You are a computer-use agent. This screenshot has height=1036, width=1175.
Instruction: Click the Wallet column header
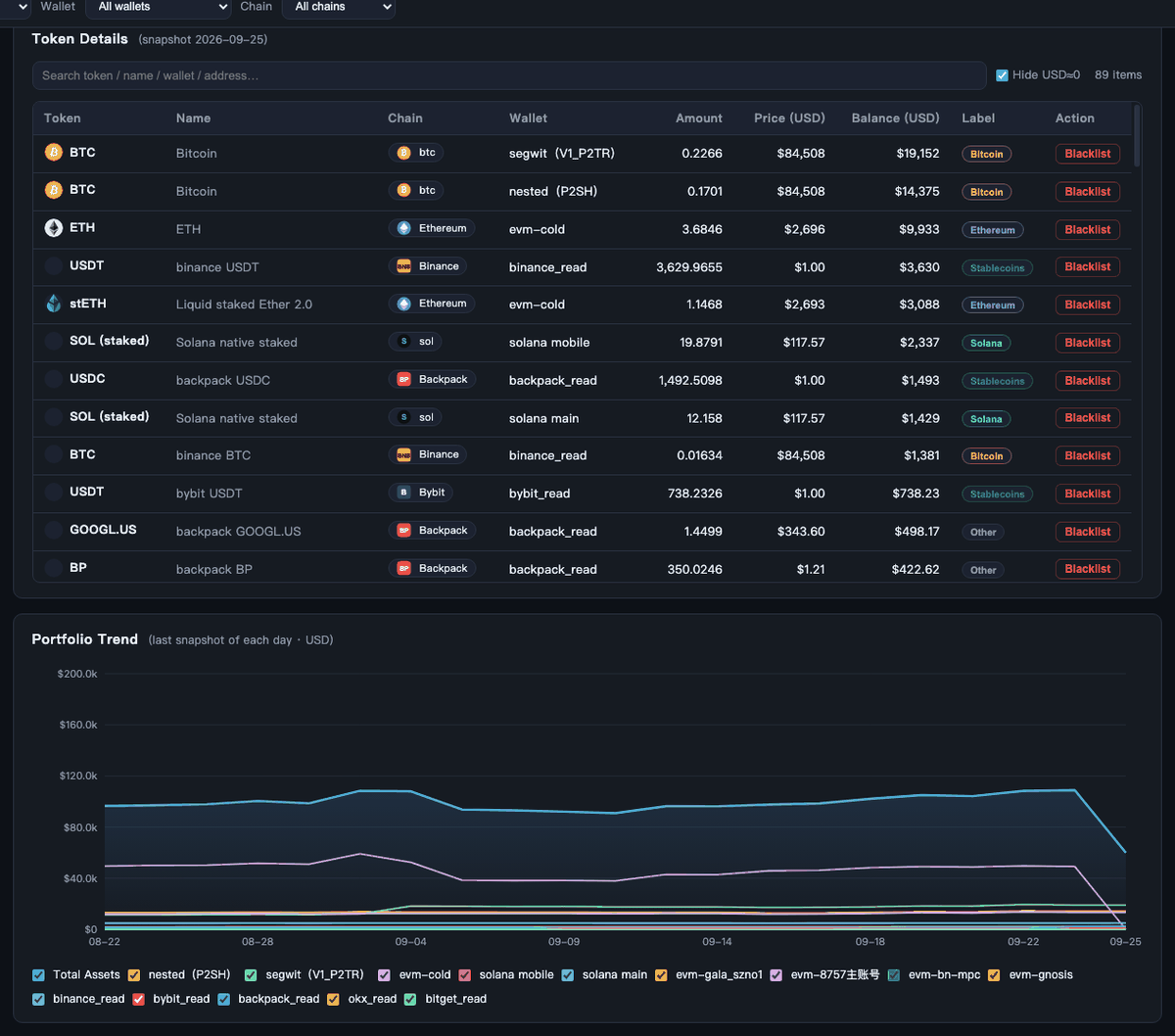tap(528, 118)
